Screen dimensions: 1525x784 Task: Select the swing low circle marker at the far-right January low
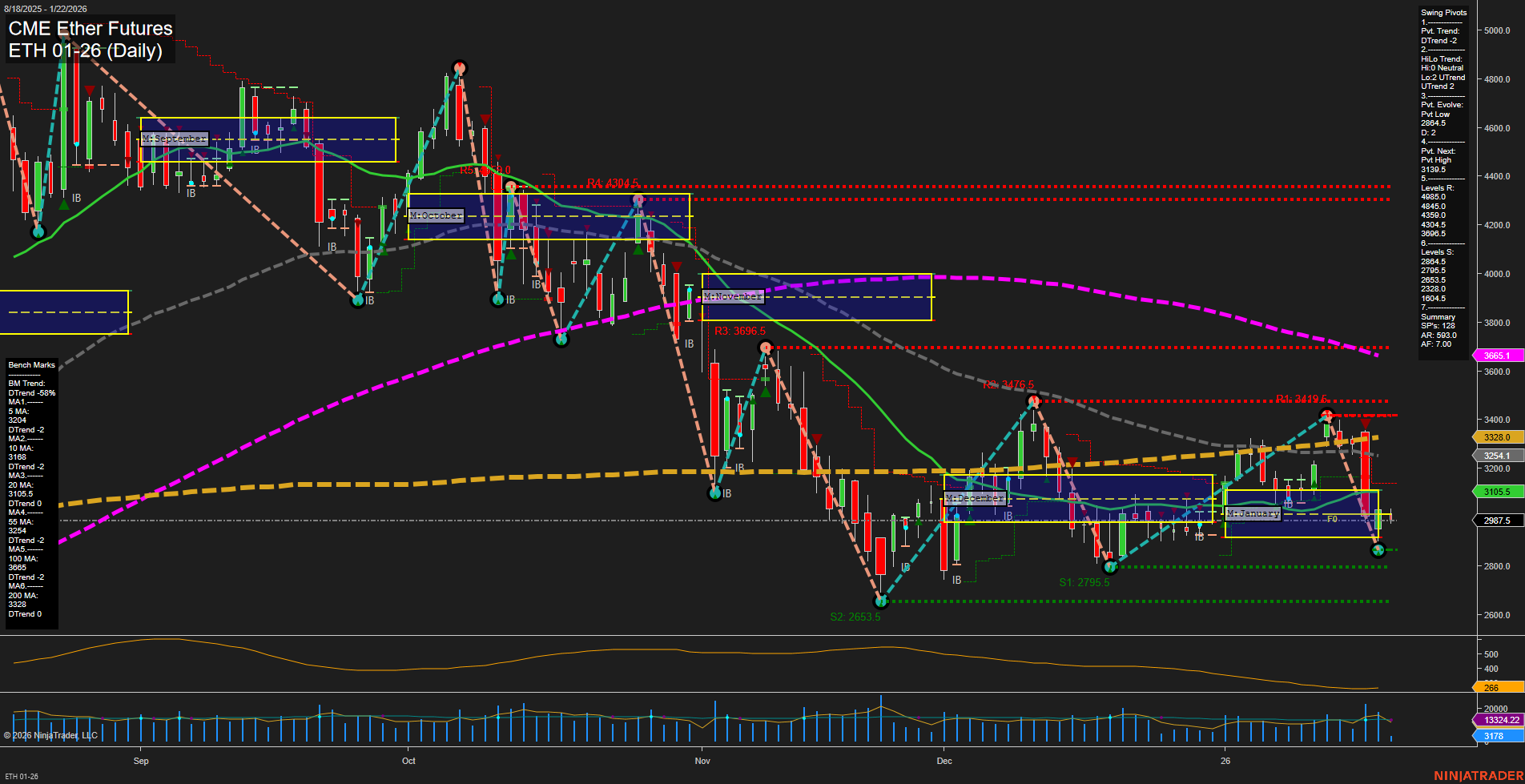coord(1378,549)
